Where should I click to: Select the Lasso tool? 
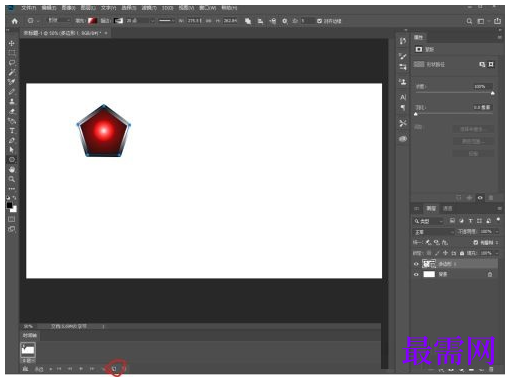click(x=12, y=63)
